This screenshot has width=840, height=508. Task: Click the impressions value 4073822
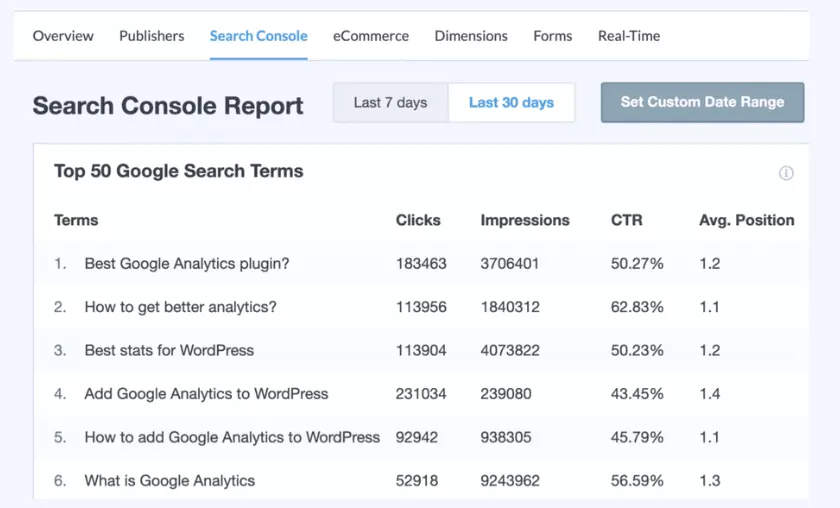tap(510, 350)
